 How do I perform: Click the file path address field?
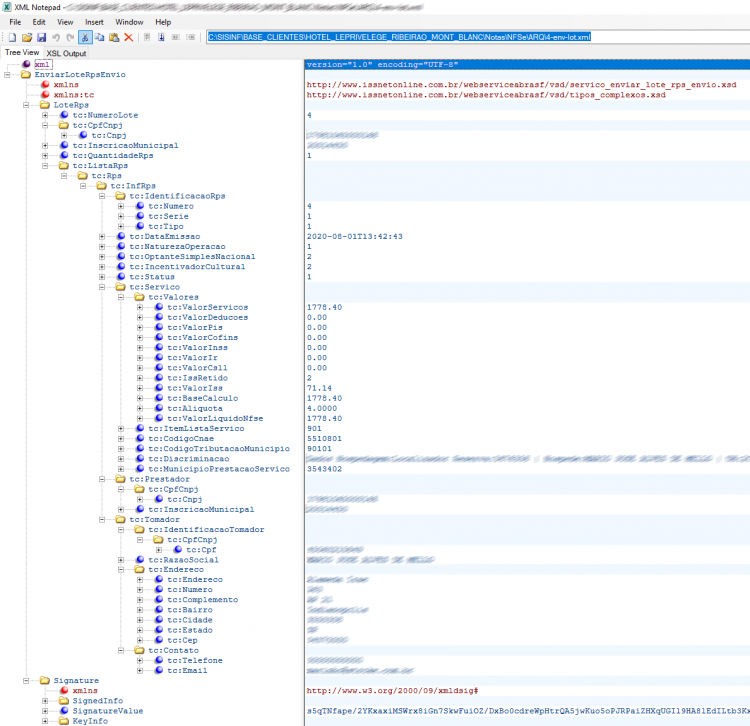pyautogui.click(x=478, y=37)
